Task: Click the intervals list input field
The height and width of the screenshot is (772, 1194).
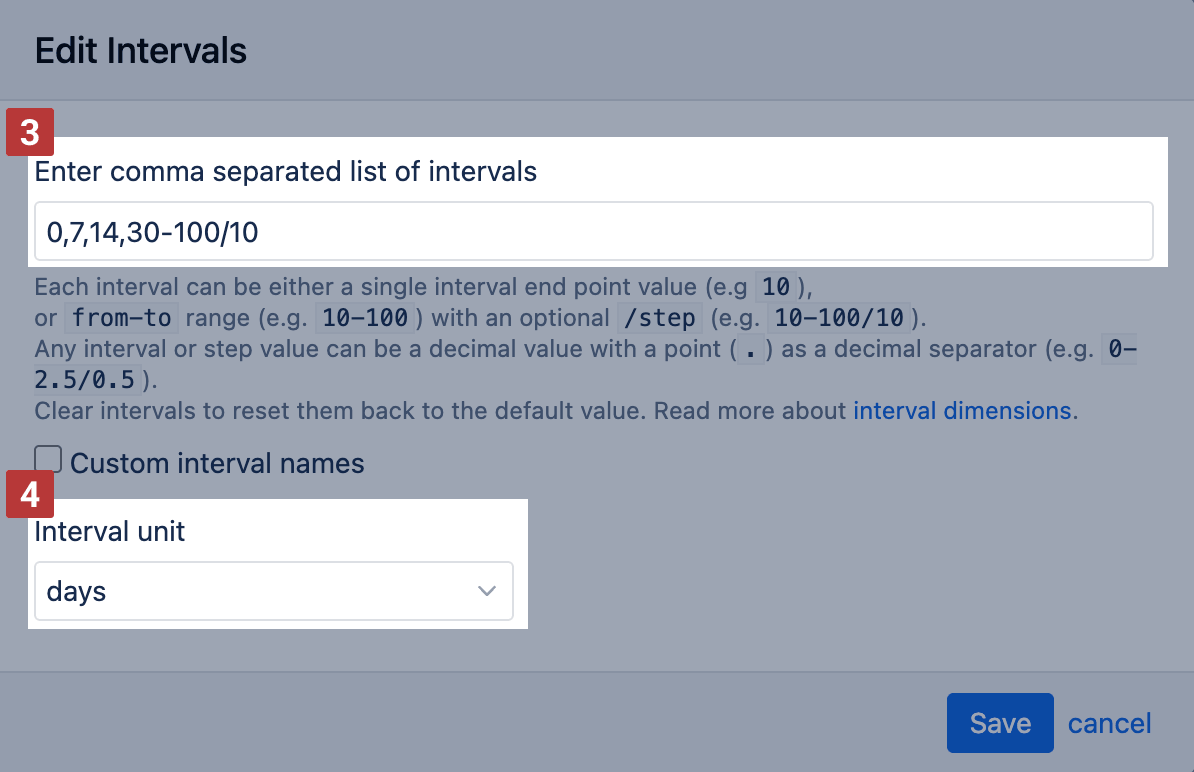Action: click(593, 231)
